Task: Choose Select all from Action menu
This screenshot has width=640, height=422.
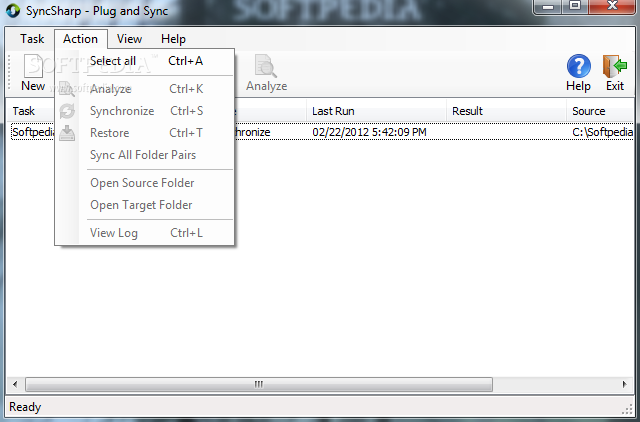Action: [x=144, y=61]
